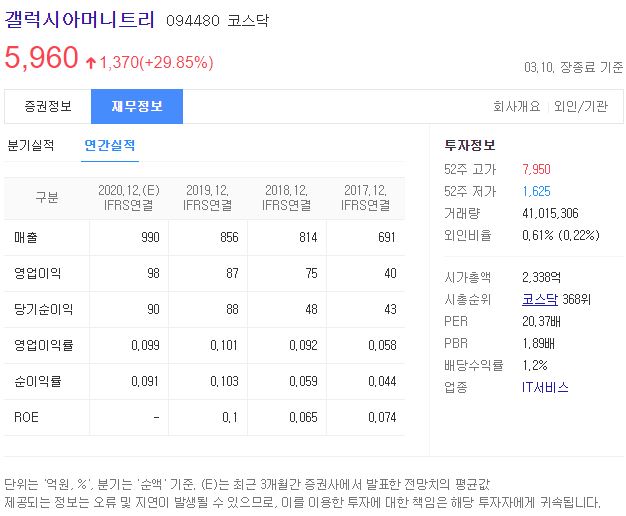This screenshot has width=626, height=516.
Task: Click 52주 고가 value 7,950
Action: (537, 169)
